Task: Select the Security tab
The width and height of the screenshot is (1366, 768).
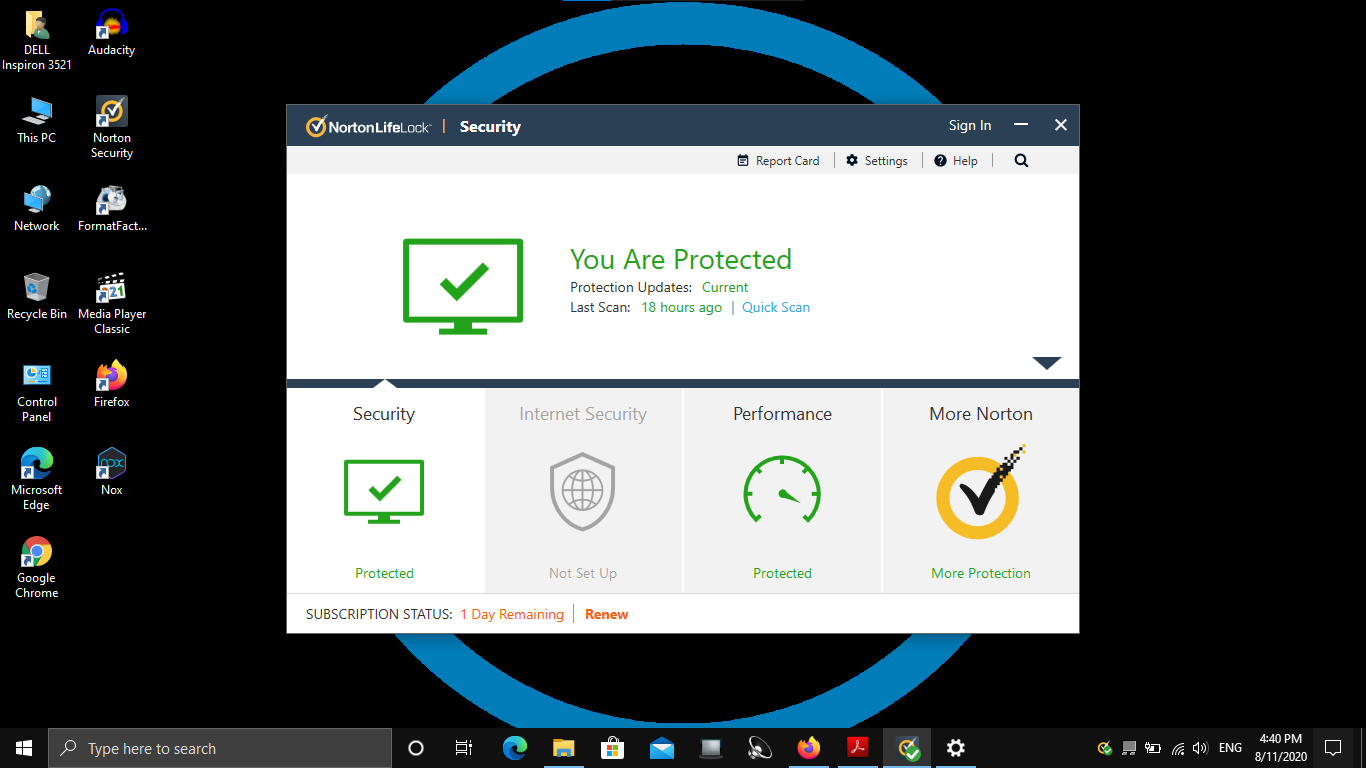Action: click(x=385, y=490)
